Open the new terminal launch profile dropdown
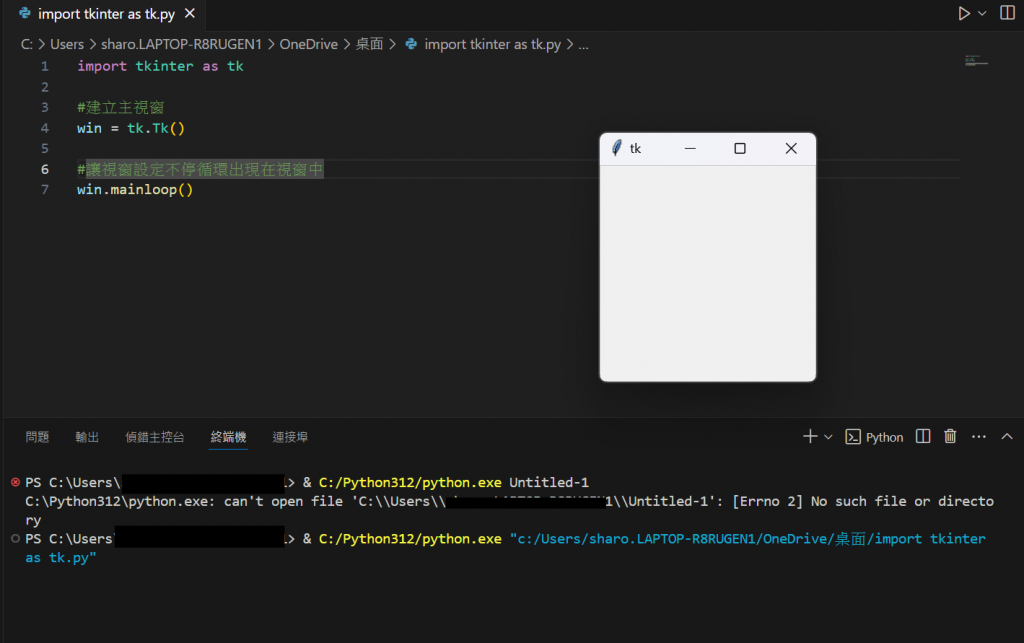Image resolution: width=1024 pixels, height=643 pixels. pos(828,437)
